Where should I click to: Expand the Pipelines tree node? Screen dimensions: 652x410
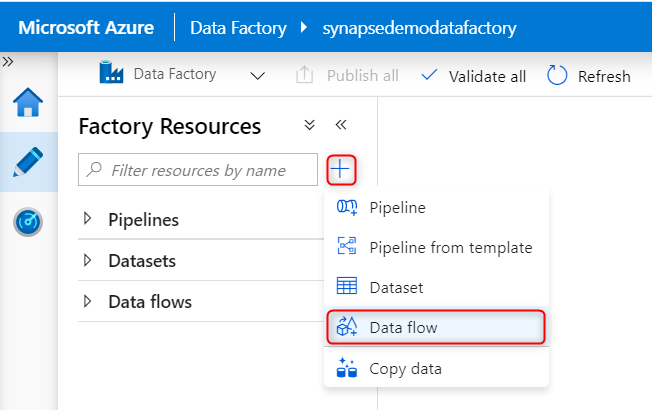click(x=87, y=218)
